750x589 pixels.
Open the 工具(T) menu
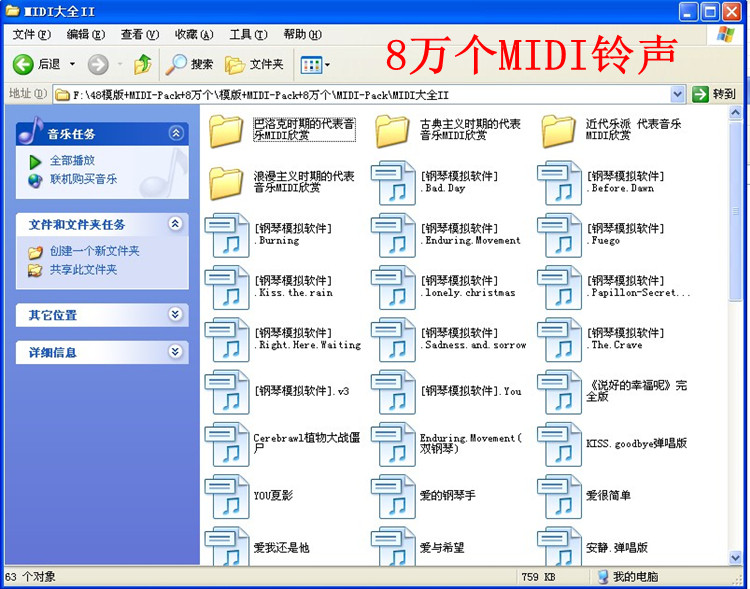tap(248, 34)
